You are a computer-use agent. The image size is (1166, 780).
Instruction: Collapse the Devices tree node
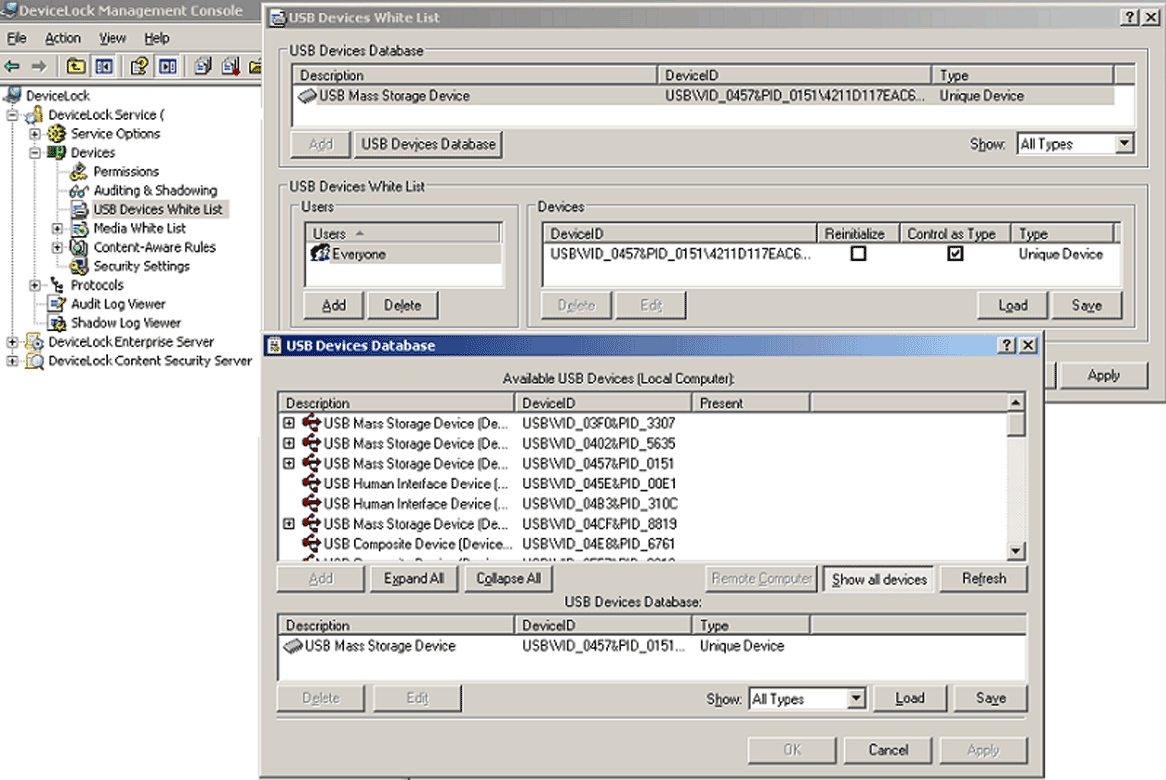tap(34, 152)
